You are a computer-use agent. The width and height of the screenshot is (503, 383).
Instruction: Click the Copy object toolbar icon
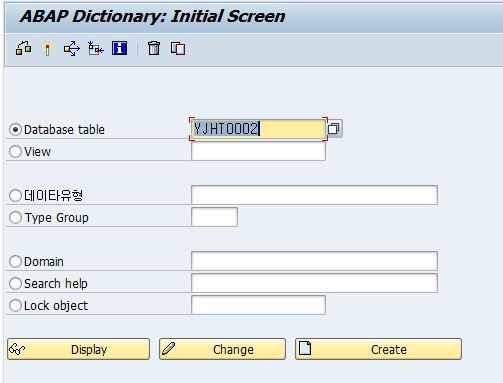pyautogui.click(x=178, y=49)
